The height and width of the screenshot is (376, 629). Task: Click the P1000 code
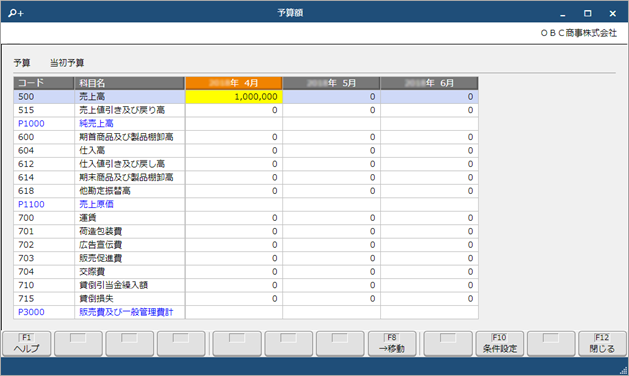pos(31,124)
